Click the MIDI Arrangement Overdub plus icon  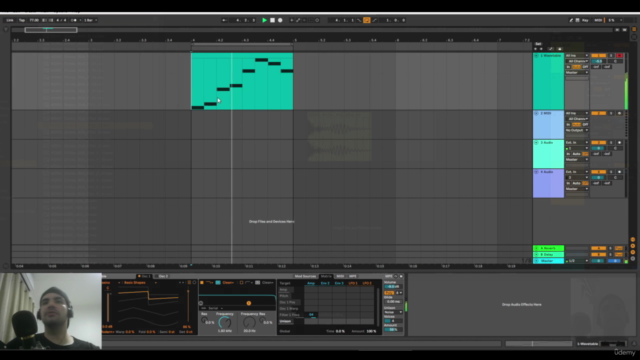[x=291, y=20]
